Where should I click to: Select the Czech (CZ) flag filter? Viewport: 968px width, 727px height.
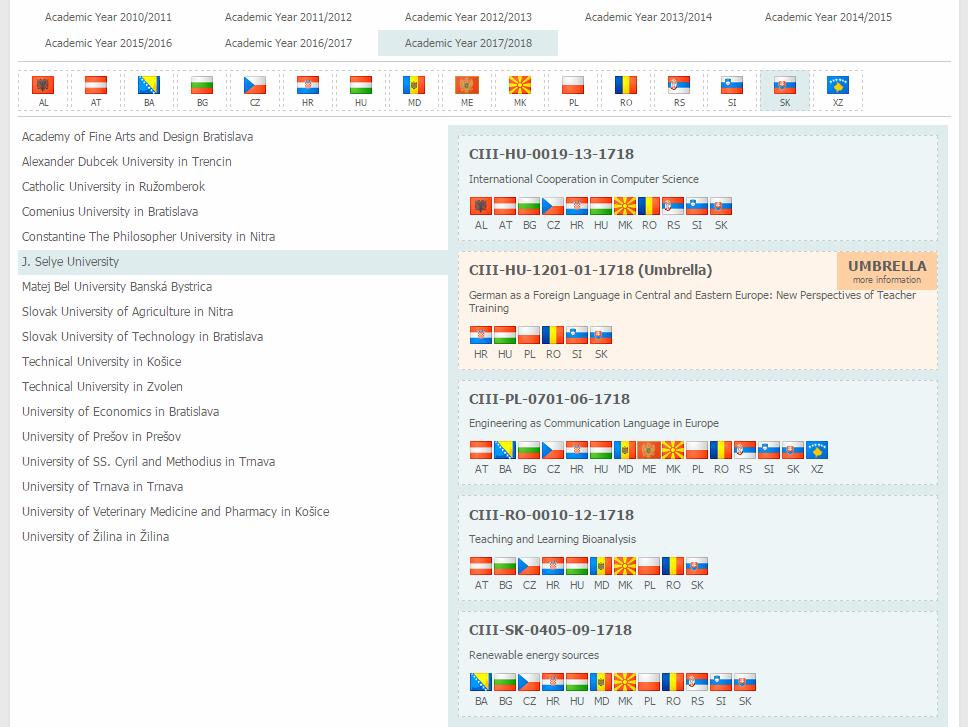[255, 90]
